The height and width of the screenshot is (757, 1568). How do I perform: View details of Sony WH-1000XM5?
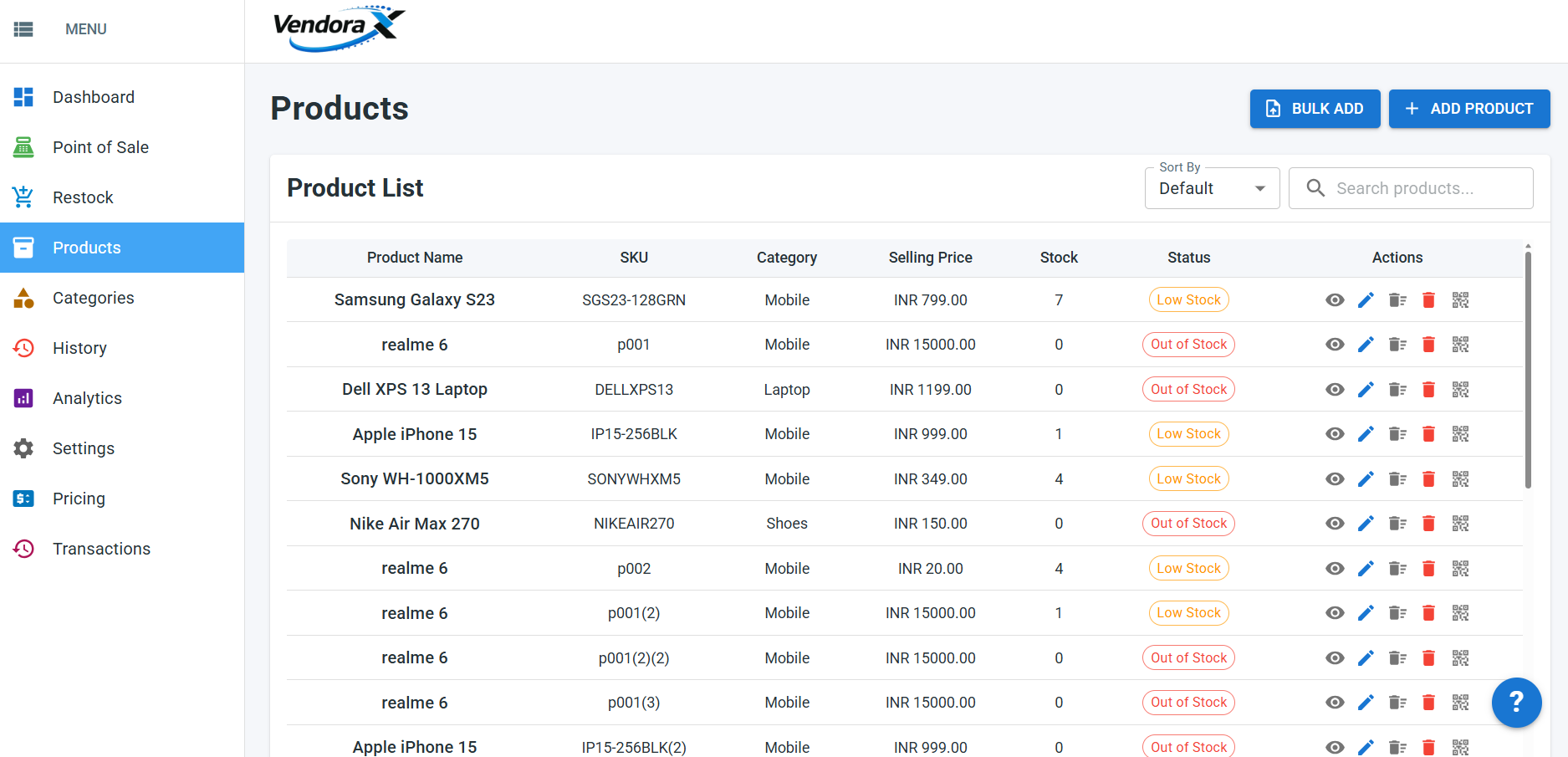[x=1335, y=479]
